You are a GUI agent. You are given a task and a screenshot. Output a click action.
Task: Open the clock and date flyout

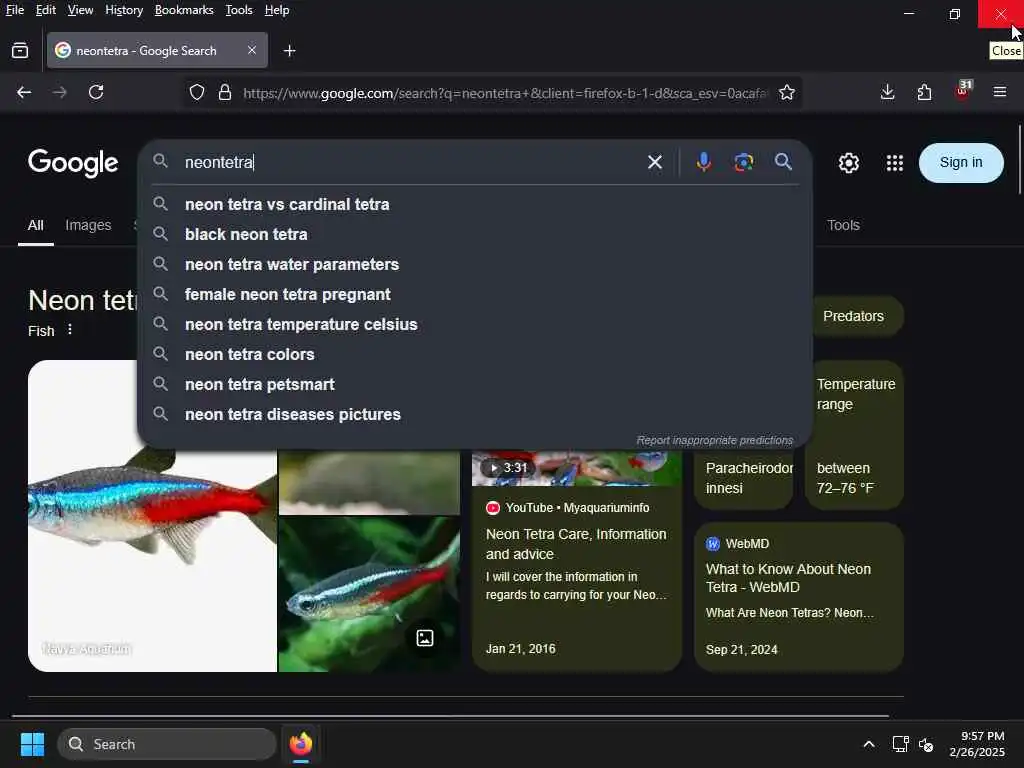[977, 744]
